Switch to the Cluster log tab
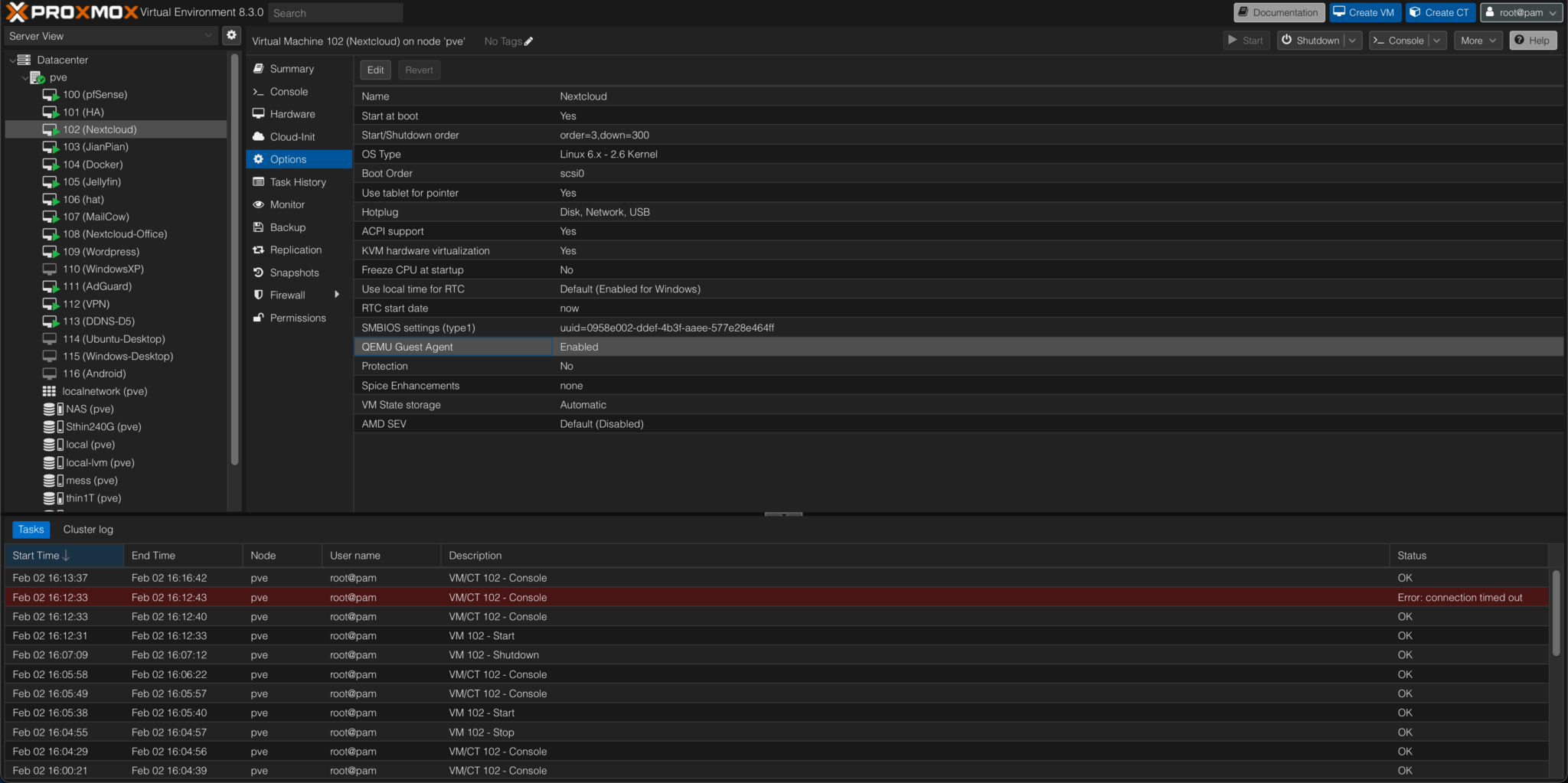1568x783 pixels. coord(88,530)
